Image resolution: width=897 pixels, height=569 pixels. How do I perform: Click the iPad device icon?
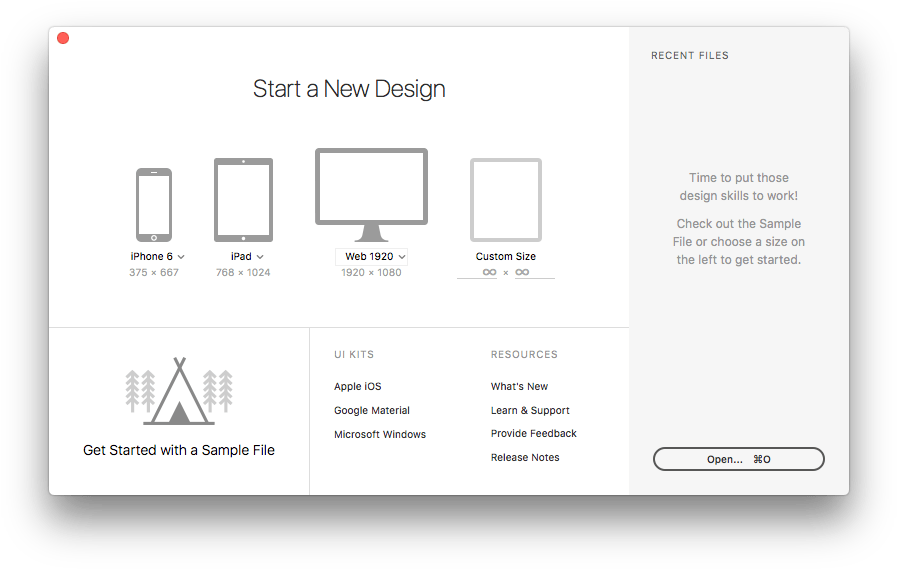243,200
